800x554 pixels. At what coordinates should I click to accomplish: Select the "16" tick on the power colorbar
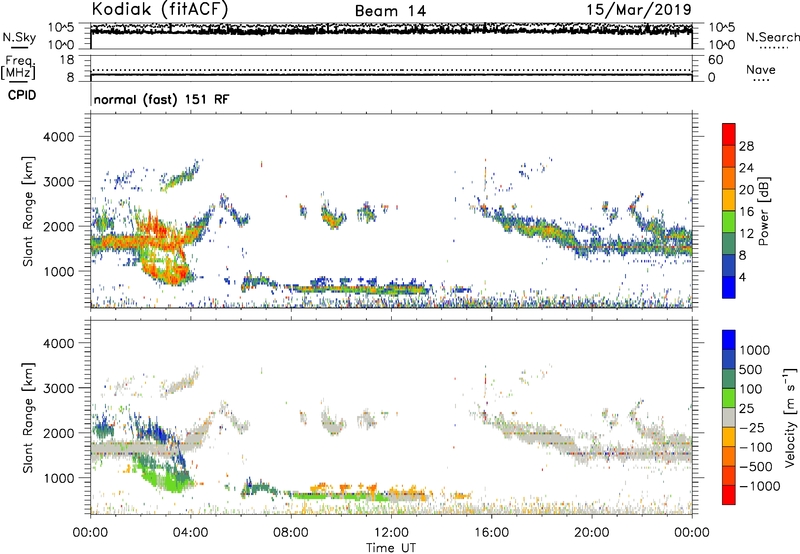pos(746,212)
